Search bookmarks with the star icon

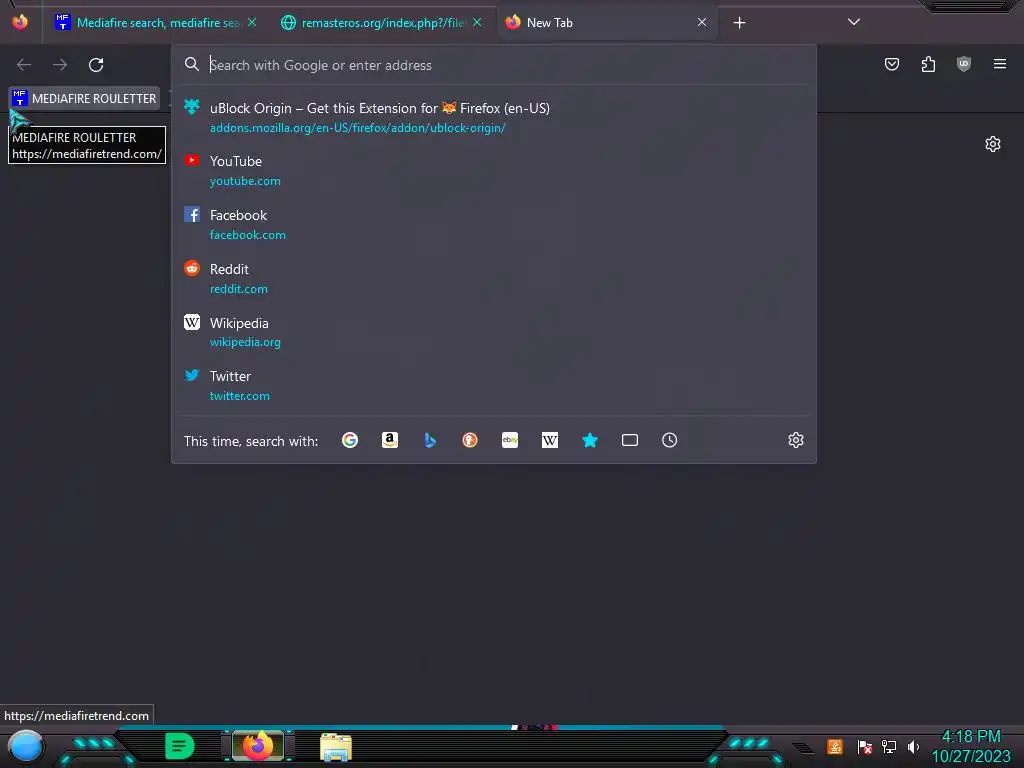pyautogui.click(x=590, y=440)
